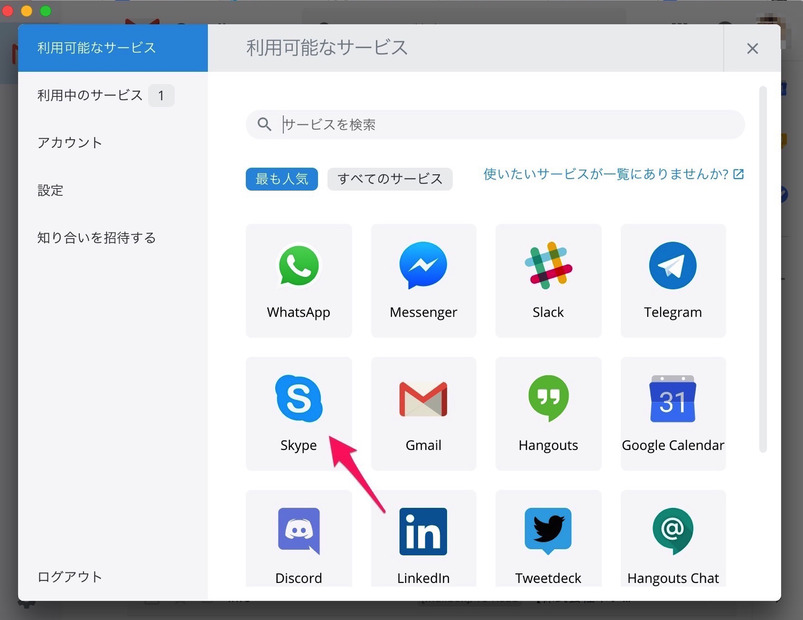The image size is (803, 620).
Task: Focus the サービスを検索 search field
Action: 495,124
